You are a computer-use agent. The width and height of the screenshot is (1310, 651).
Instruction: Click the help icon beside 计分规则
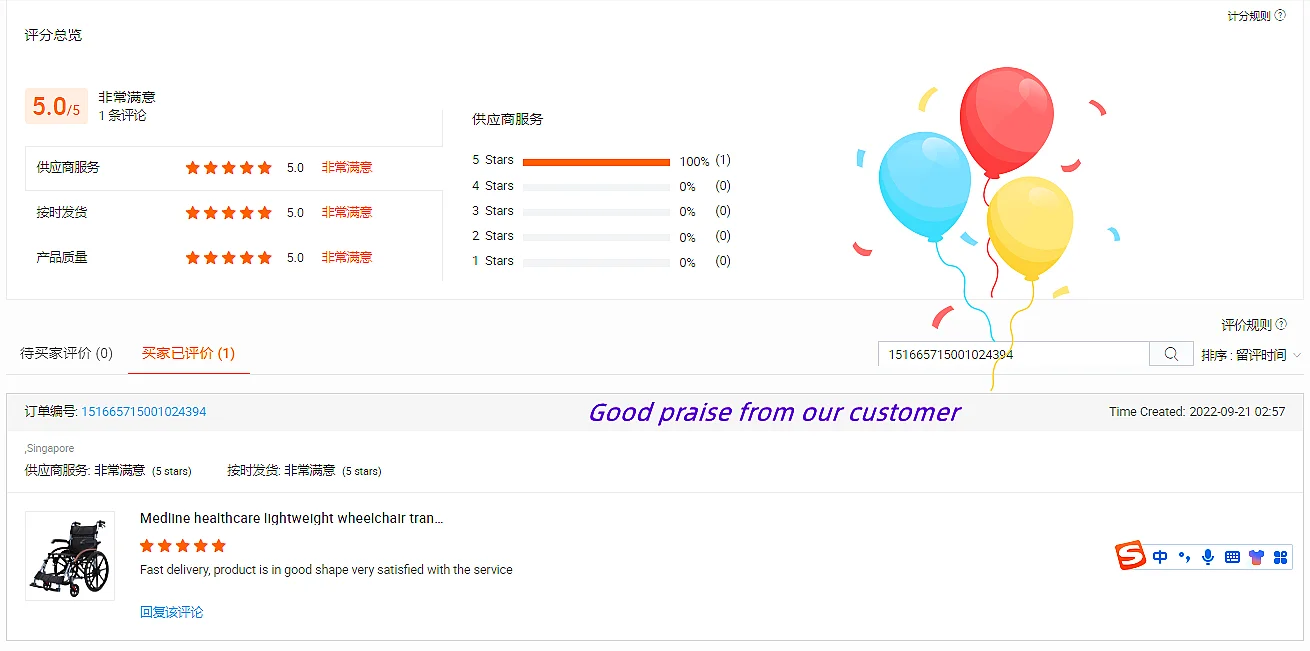(1281, 15)
